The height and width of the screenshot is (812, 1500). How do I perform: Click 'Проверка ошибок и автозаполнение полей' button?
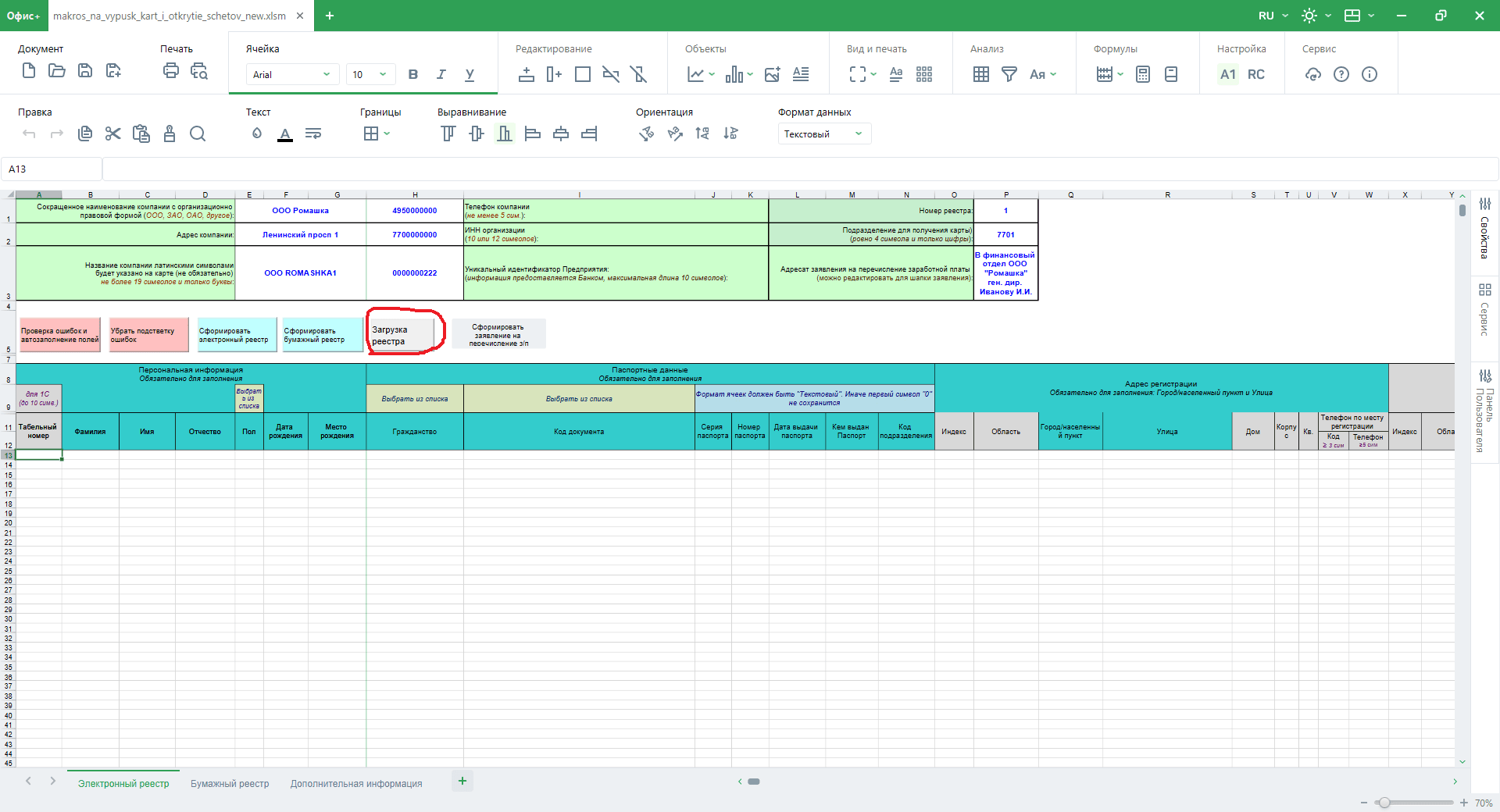click(59, 335)
